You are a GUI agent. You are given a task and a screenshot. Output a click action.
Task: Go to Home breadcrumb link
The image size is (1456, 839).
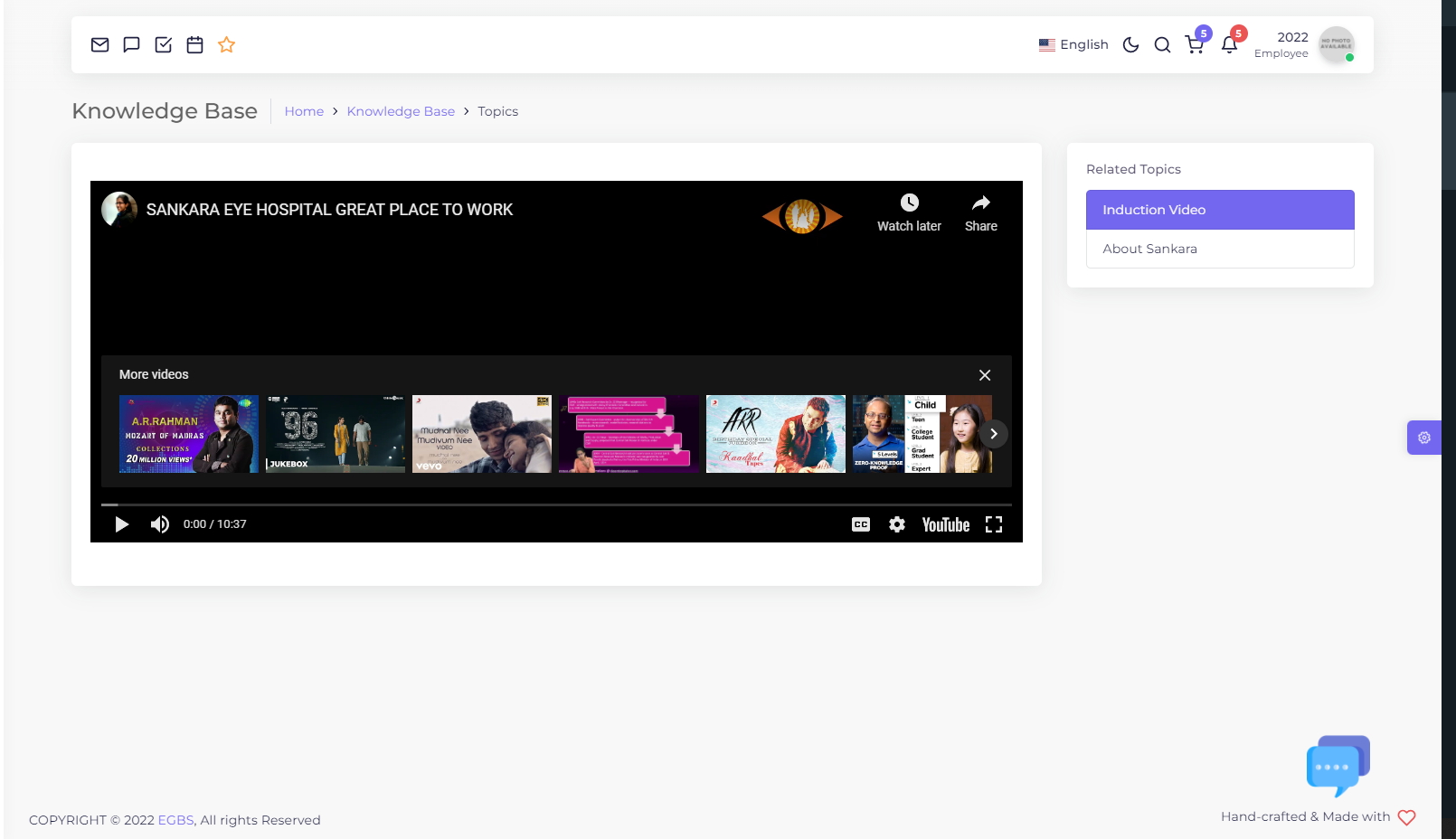click(x=304, y=111)
